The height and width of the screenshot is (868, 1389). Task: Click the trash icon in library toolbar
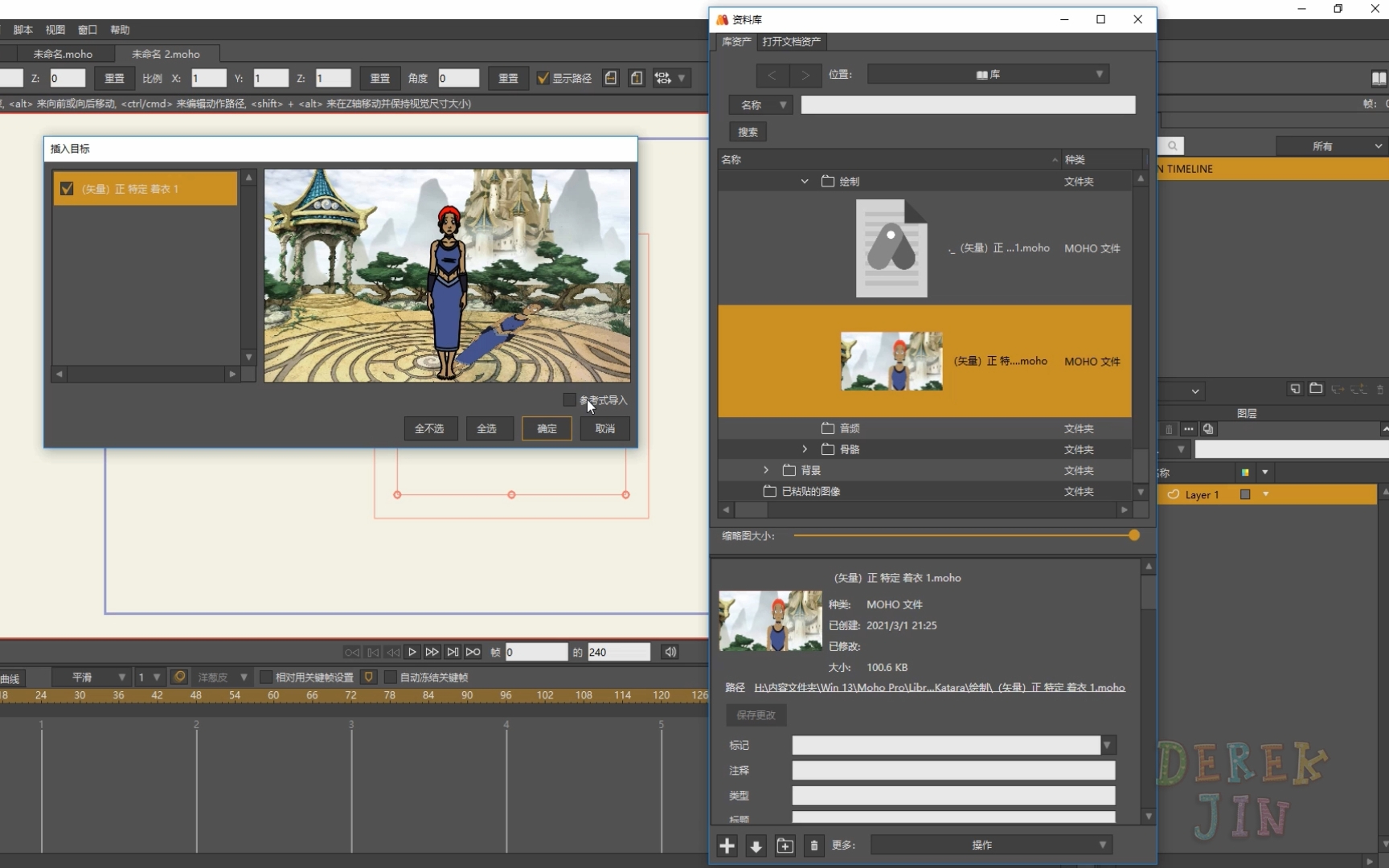(x=813, y=845)
